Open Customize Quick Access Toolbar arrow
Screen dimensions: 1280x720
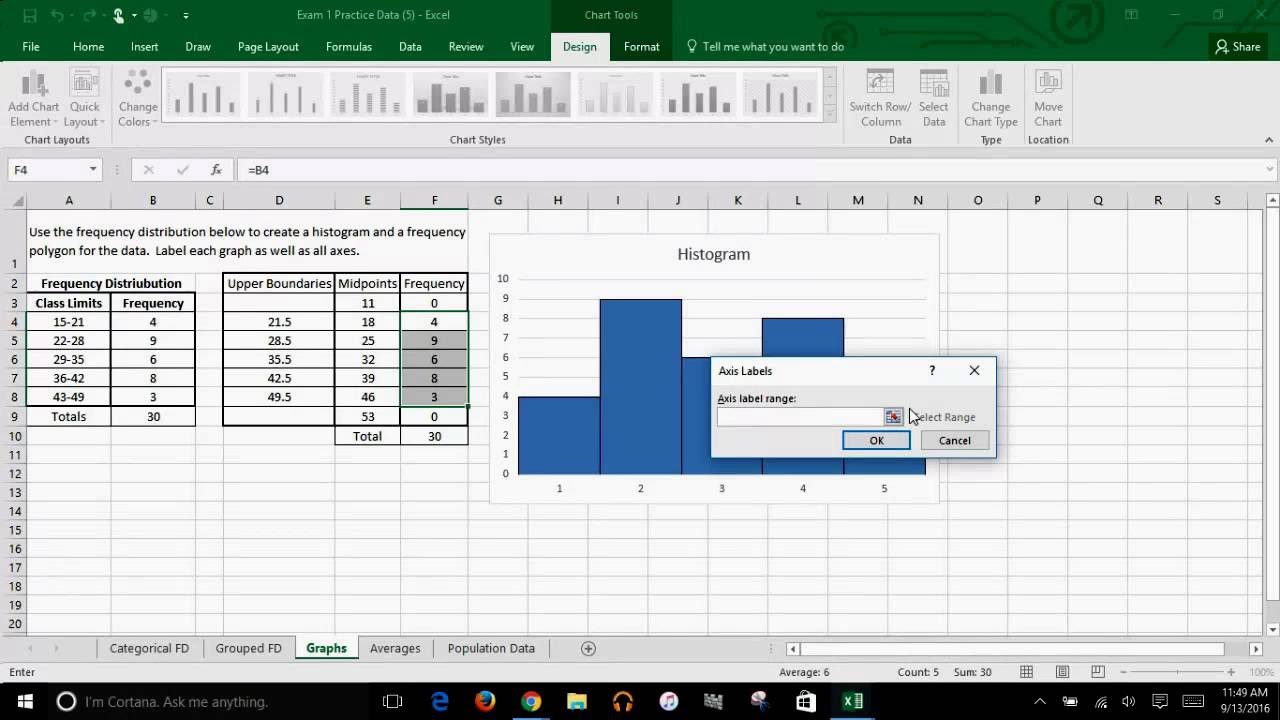point(186,16)
